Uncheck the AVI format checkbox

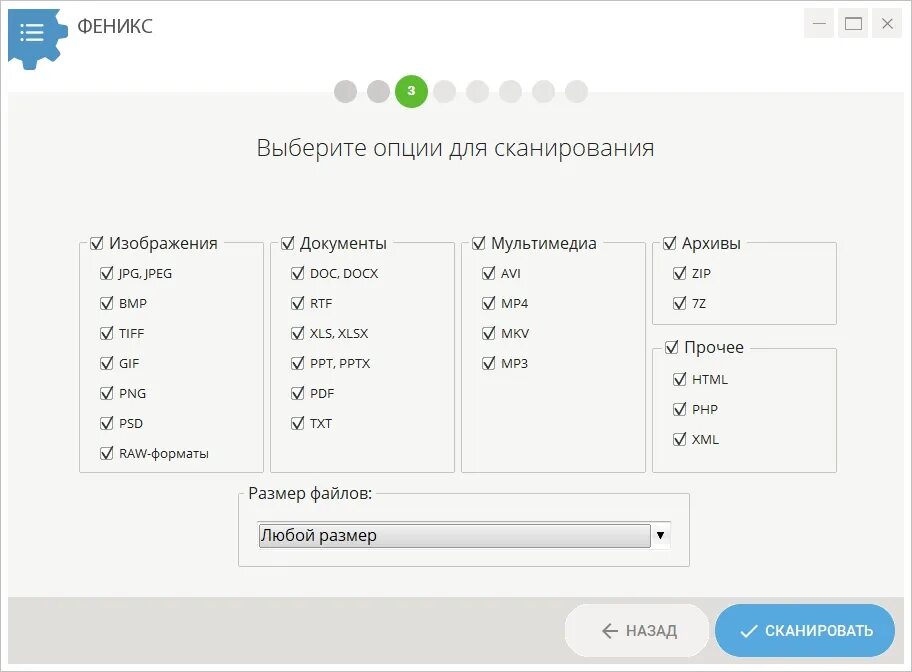pyautogui.click(x=489, y=273)
